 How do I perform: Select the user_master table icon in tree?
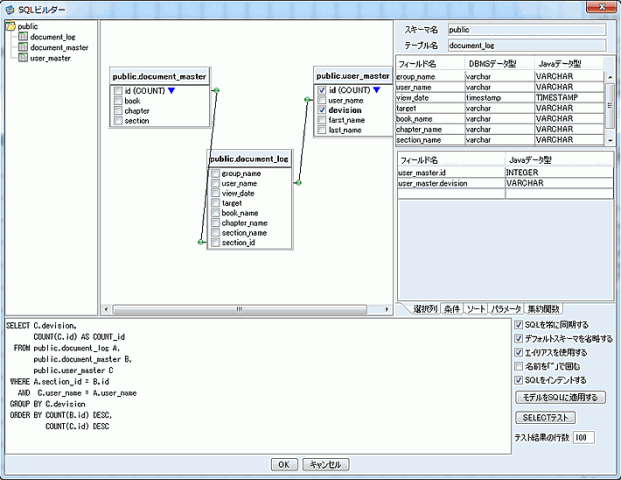pyautogui.click(x=23, y=58)
